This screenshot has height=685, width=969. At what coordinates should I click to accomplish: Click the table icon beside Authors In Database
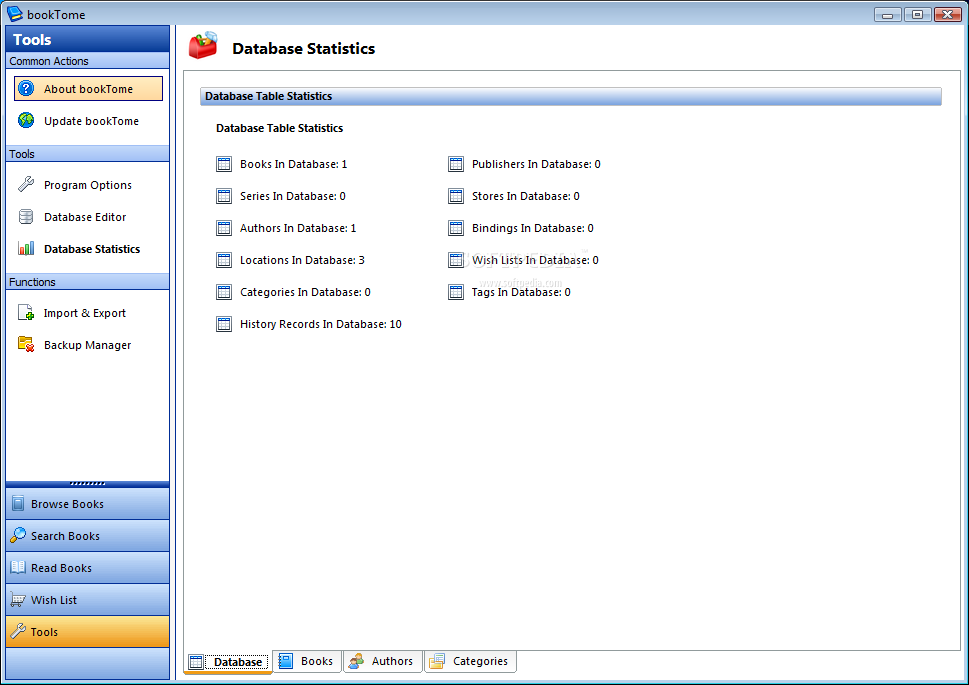(x=224, y=228)
